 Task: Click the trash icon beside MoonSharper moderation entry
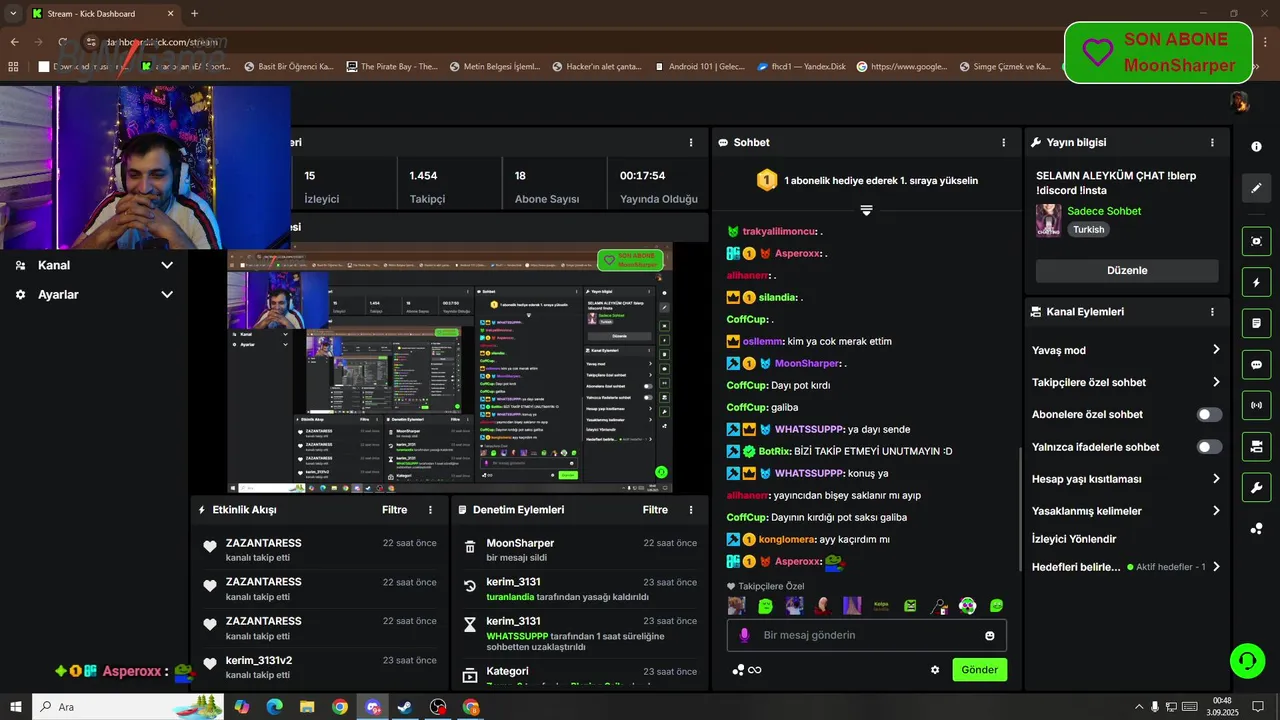point(470,547)
